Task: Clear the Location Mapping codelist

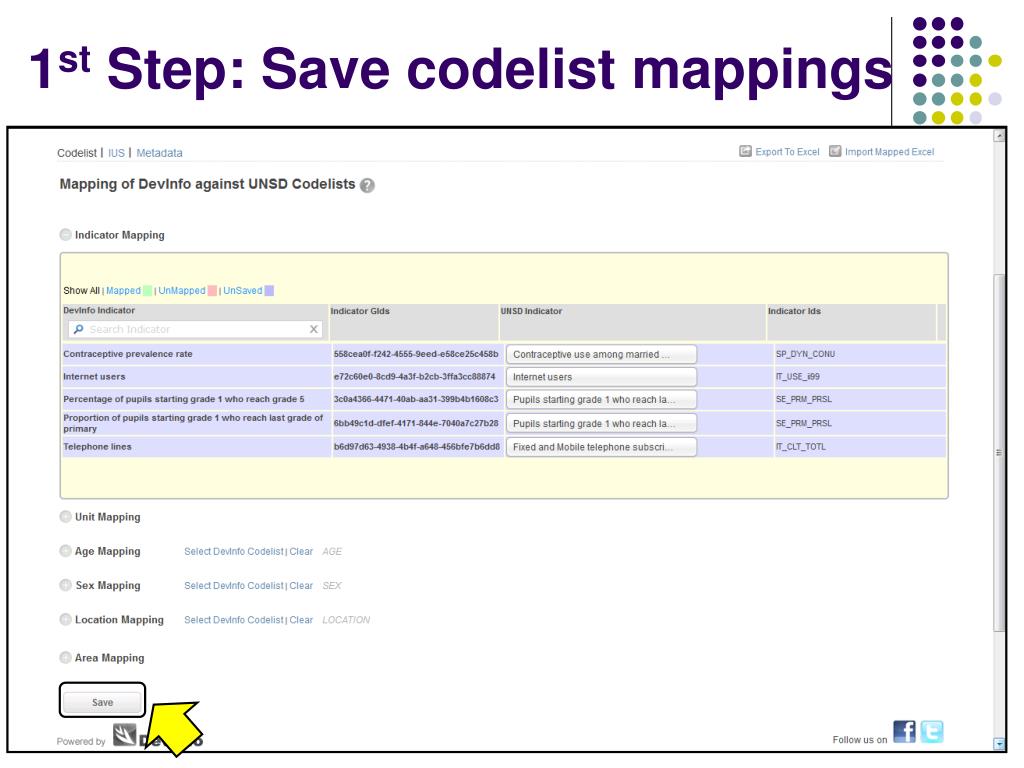Action: (301, 620)
